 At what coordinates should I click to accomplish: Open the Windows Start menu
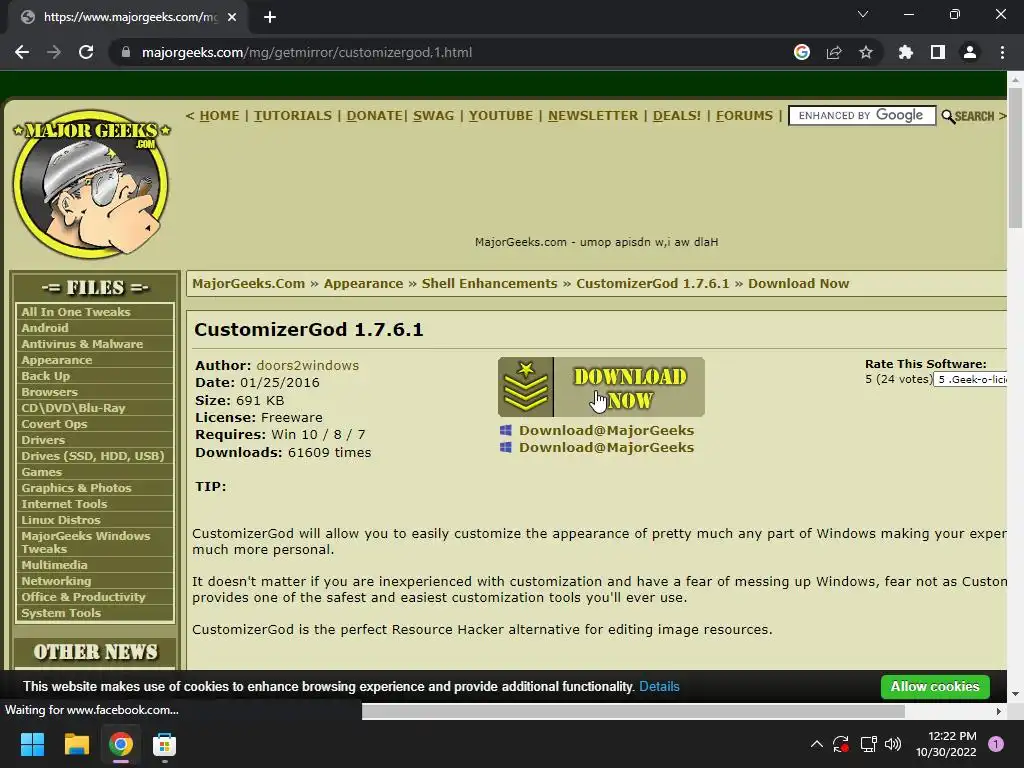32,744
